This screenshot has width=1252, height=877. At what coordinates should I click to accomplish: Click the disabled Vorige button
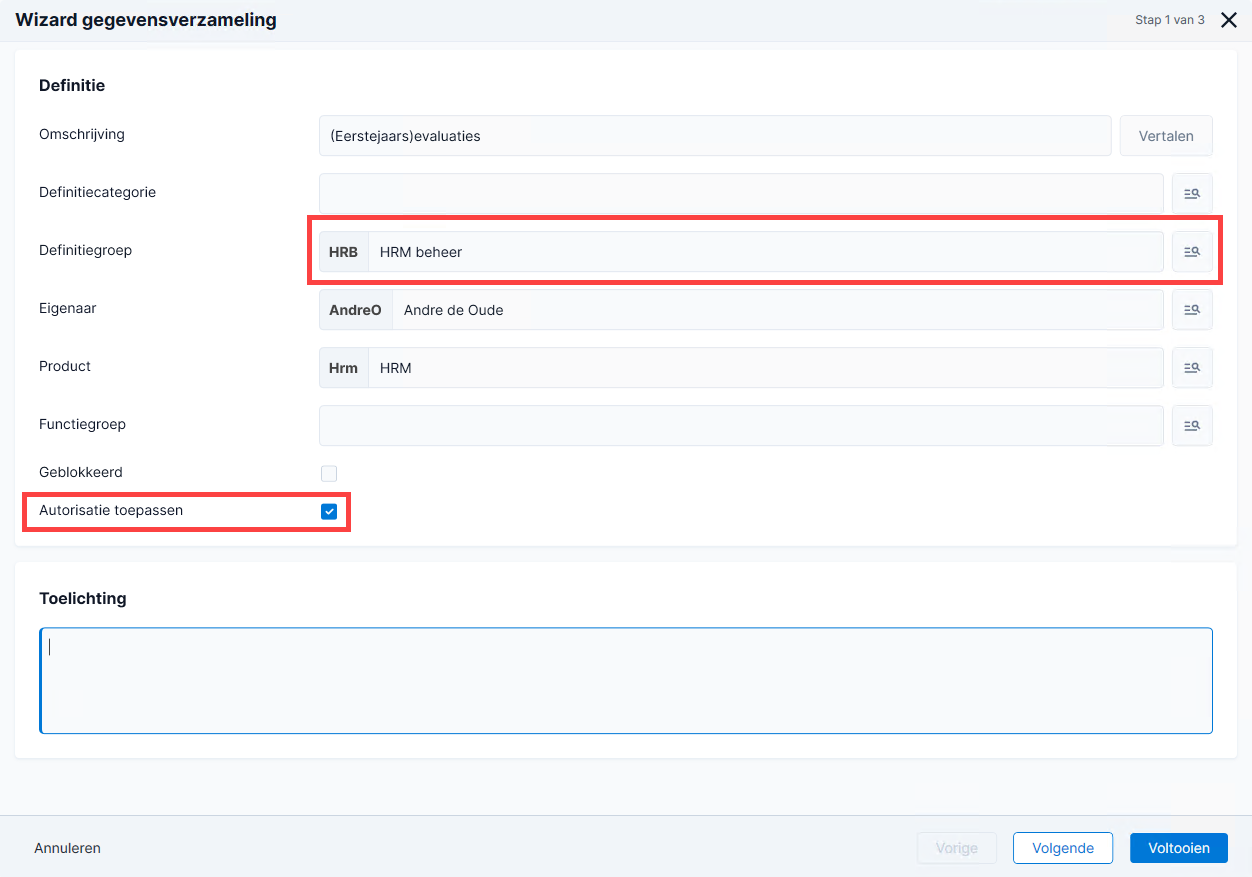click(957, 848)
